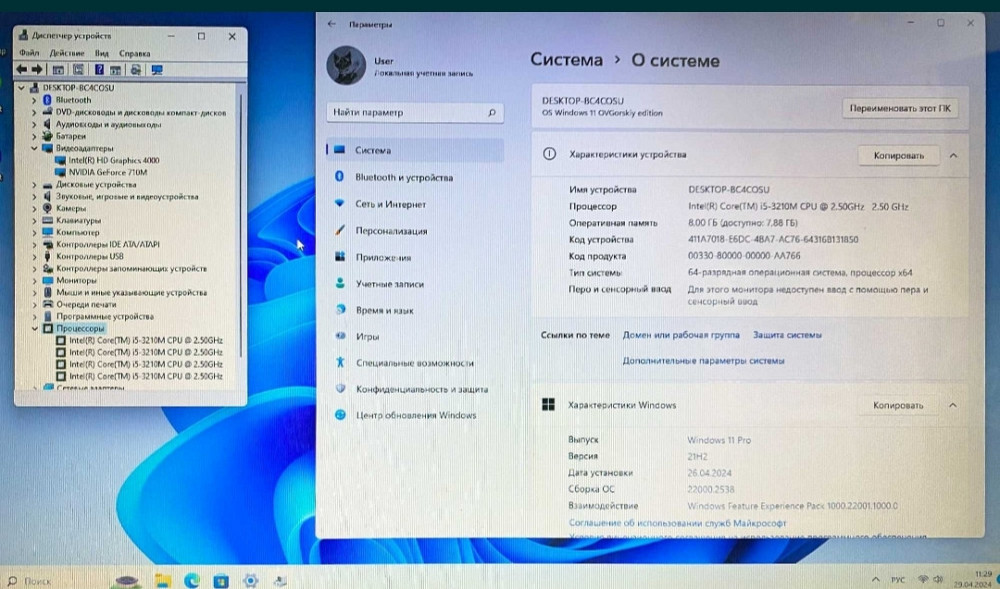Open the Вид menu in Device Manager

click(101, 53)
